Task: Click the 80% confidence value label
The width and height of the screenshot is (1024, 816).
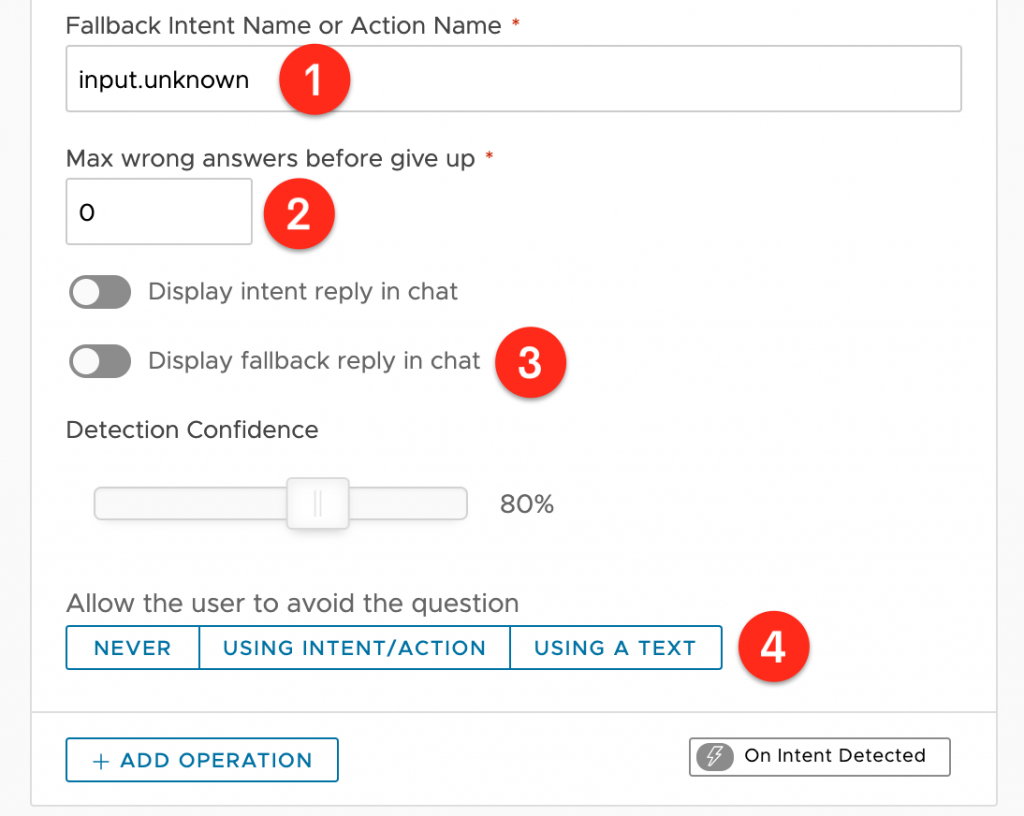Action: [526, 504]
